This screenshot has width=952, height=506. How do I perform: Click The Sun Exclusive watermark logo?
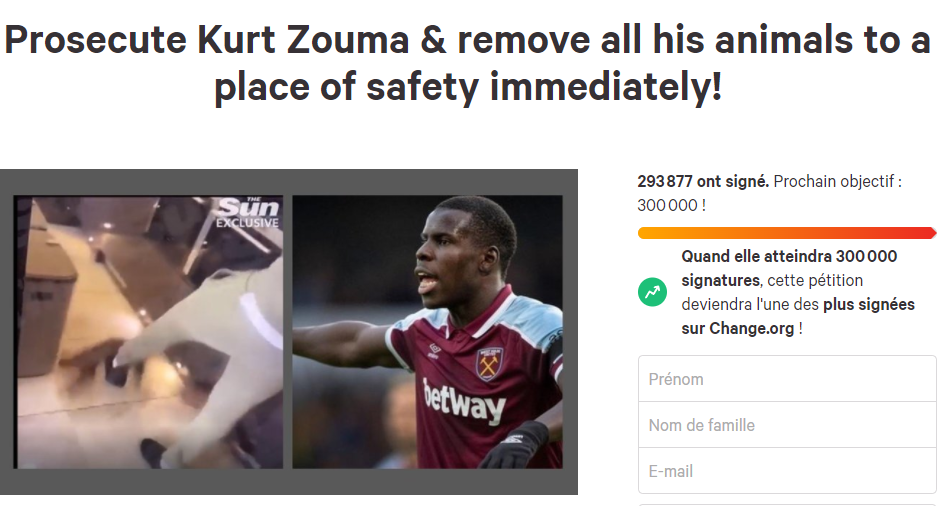pyautogui.click(x=248, y=213)
